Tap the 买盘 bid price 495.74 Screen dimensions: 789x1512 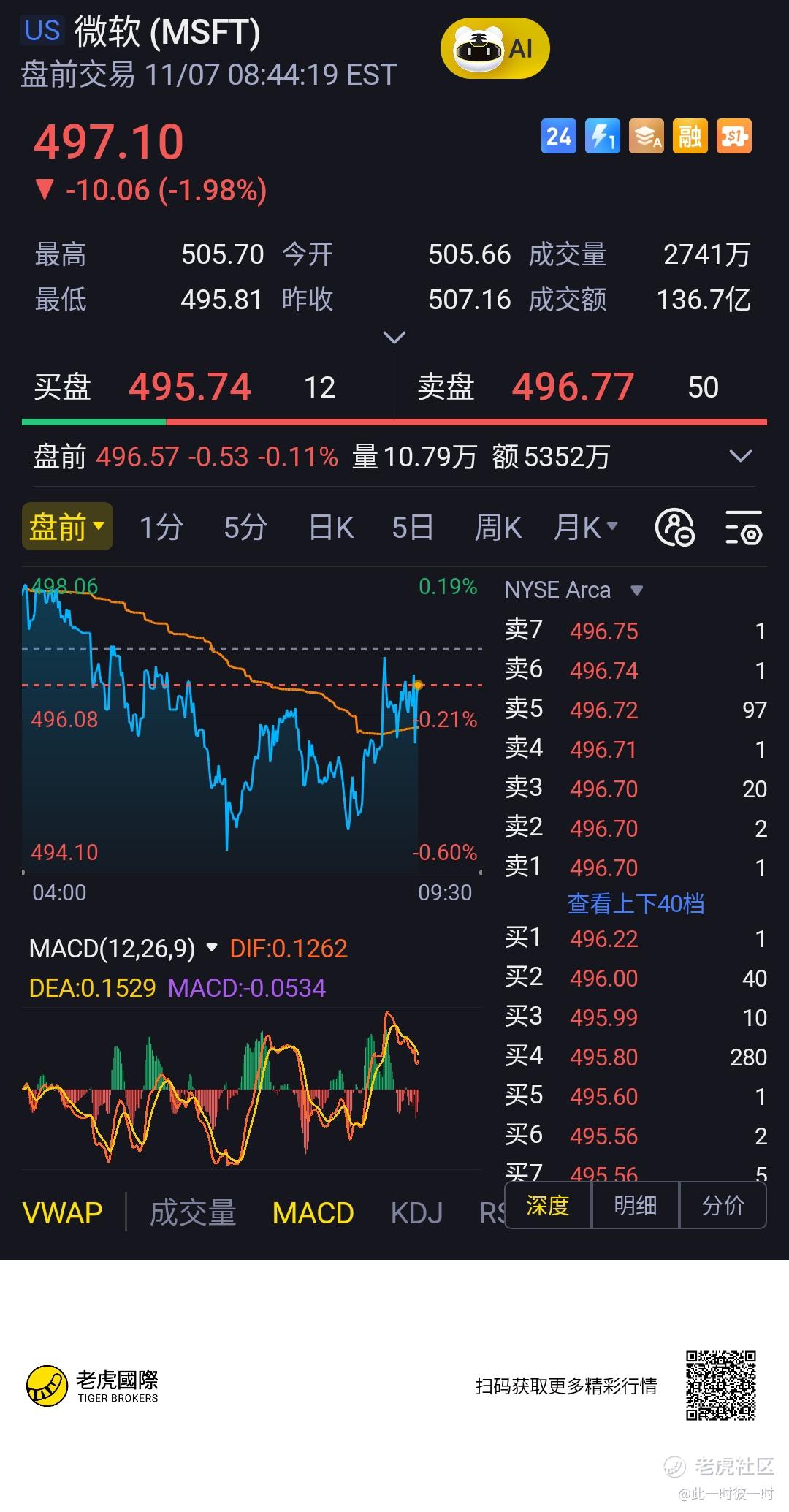pyautogui.click(x=190, y=387)
